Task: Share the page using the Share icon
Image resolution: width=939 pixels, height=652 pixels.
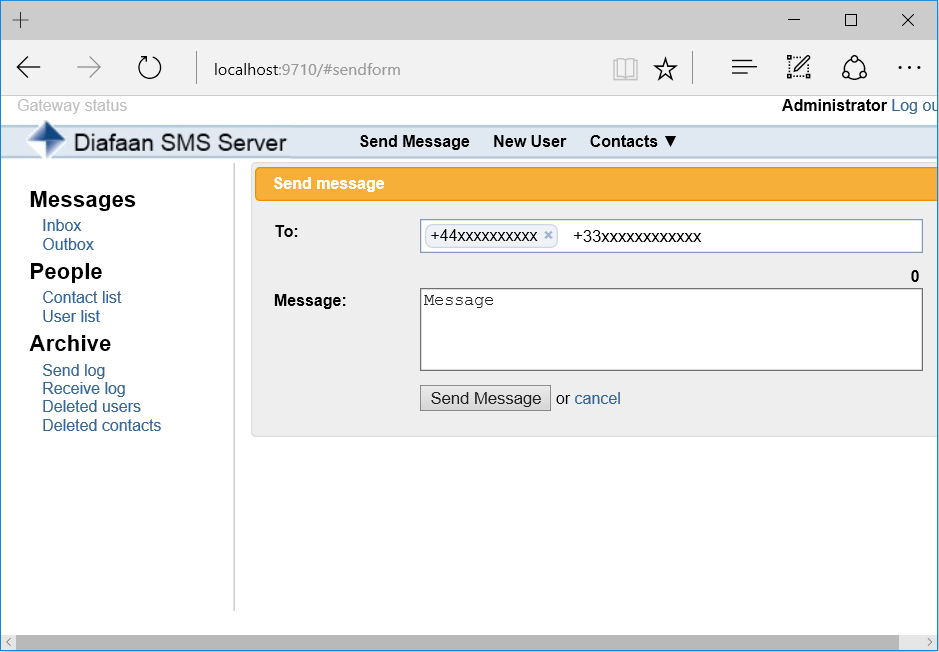Action: pyautogui.click(x=854, y=66)
